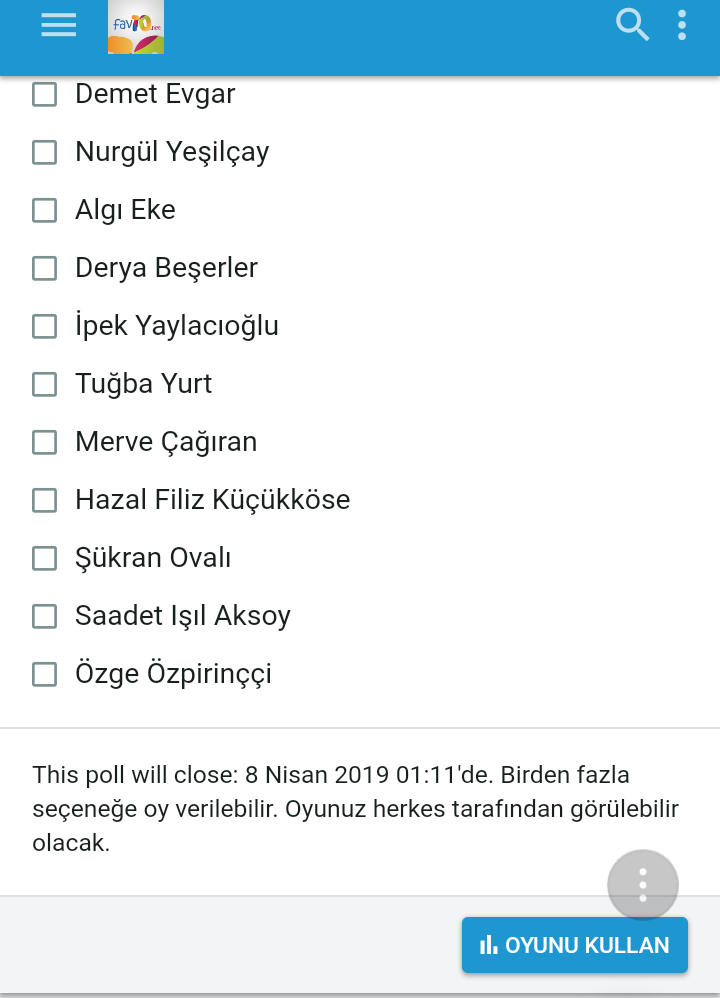Choose the Özge Özpirinççi checkbox
This screenshot has width=720, height=998.
coord(45,675)
